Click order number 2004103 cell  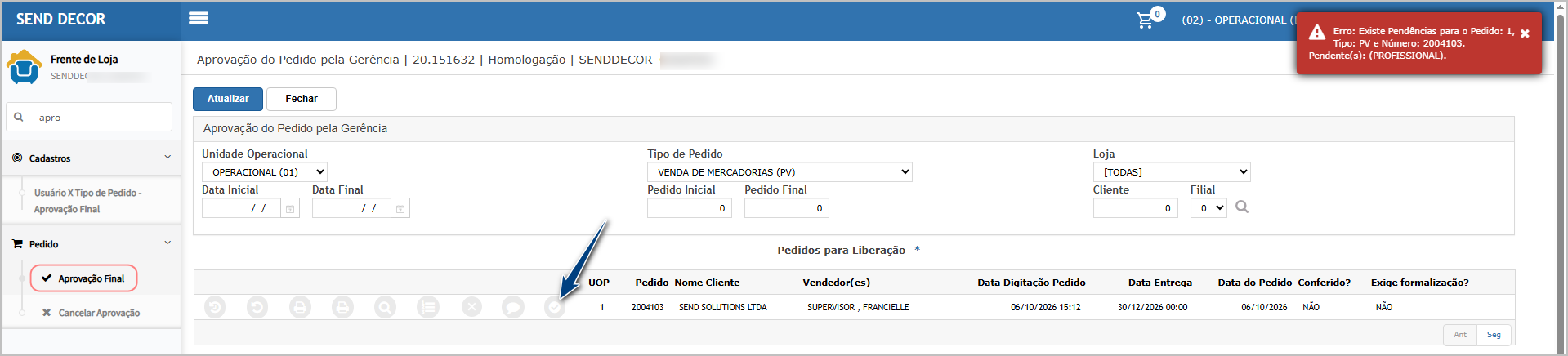(647, 307)
